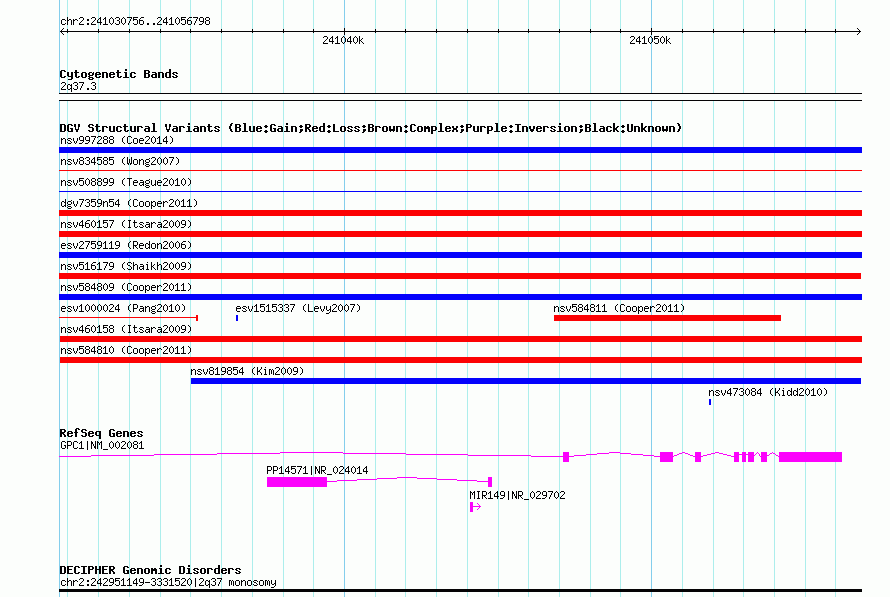Select the small blue esv1515337 feature mark
The height and width of the screenshot is (597, 890).
(x=237, y=318)
